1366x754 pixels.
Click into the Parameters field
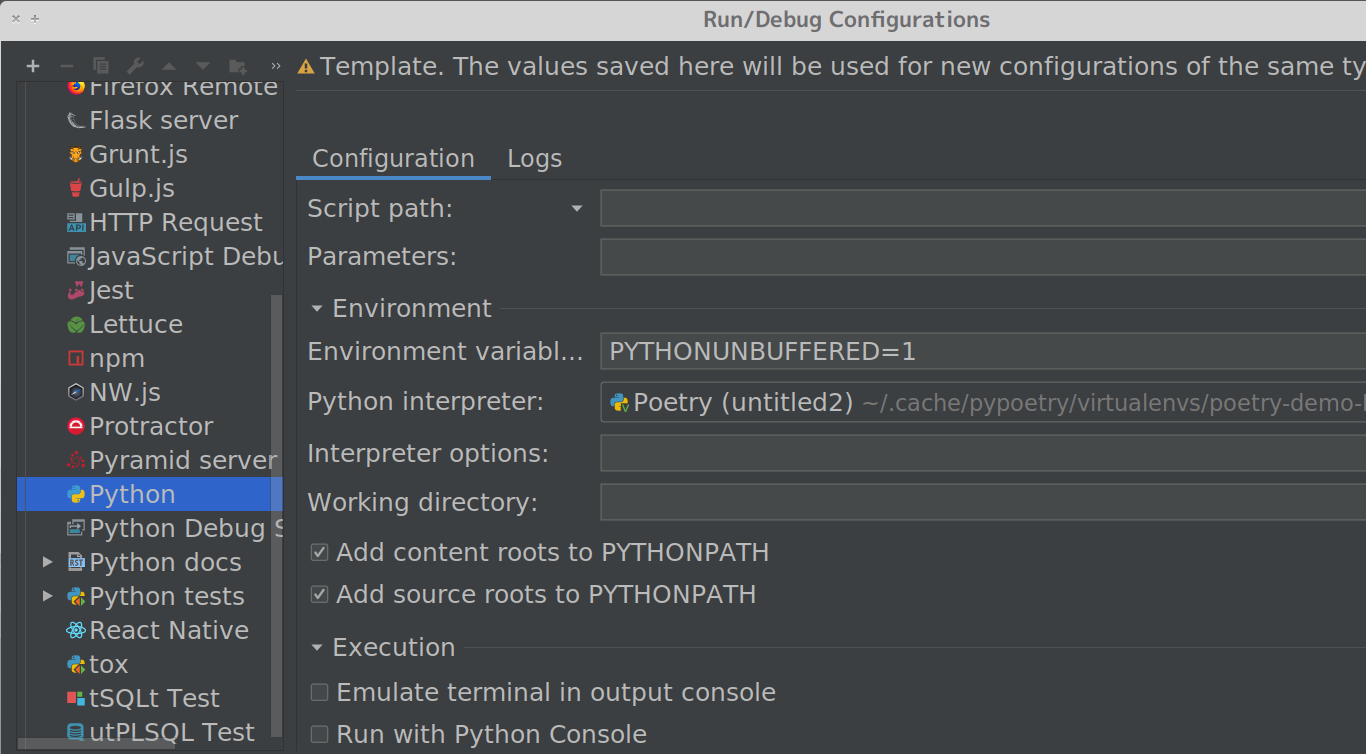[x=983, y=257]
